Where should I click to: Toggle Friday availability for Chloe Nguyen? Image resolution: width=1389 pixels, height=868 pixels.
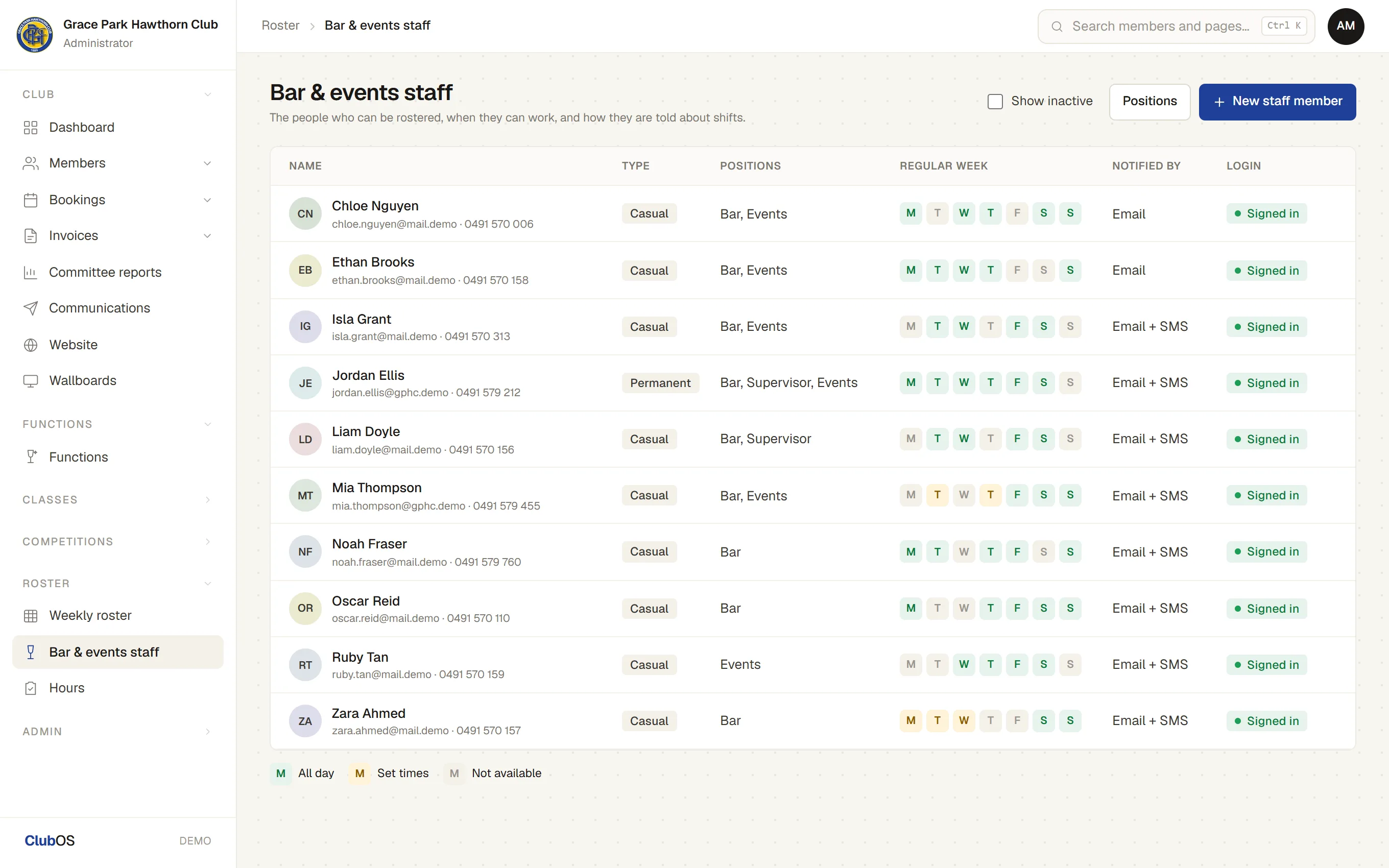tap(1017, 213)
